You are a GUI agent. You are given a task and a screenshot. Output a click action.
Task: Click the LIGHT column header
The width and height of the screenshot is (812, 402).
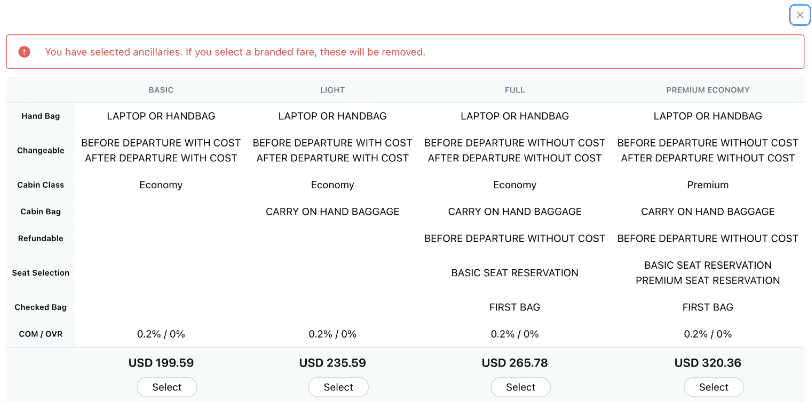click(332, 90)
